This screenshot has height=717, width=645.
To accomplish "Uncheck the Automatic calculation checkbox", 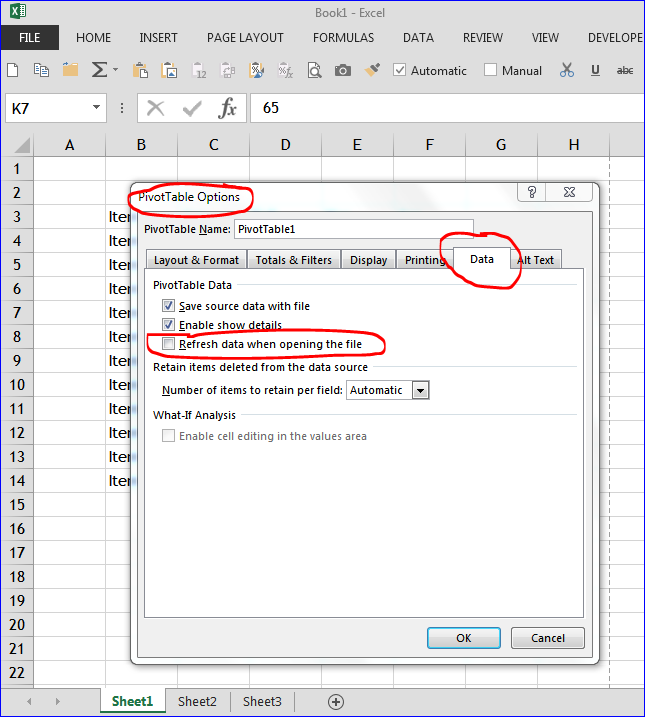I will click(x=399, y=70).
